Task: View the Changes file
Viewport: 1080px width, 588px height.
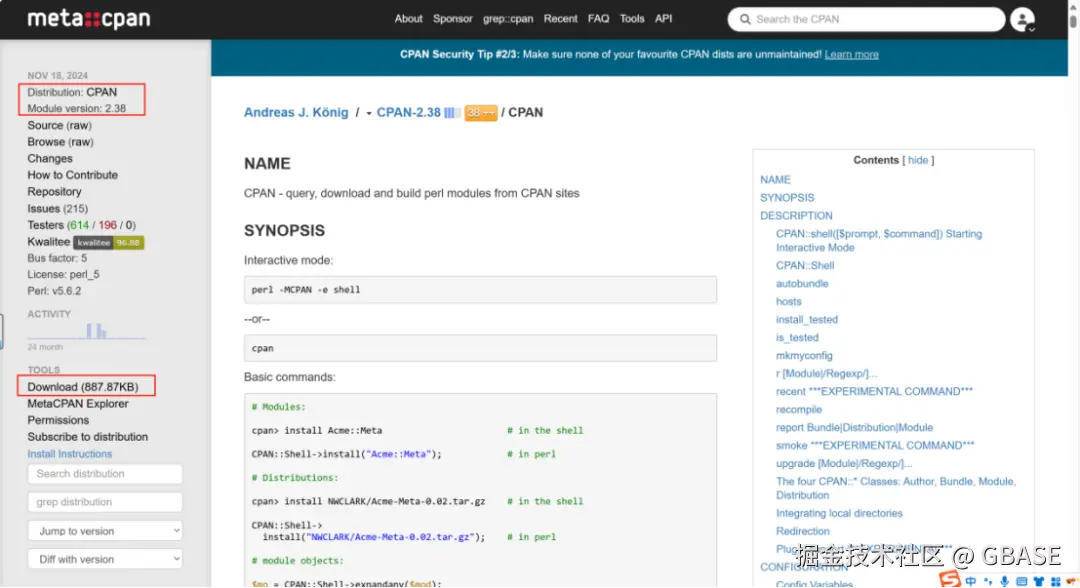Action: click(x=50, y=158)
